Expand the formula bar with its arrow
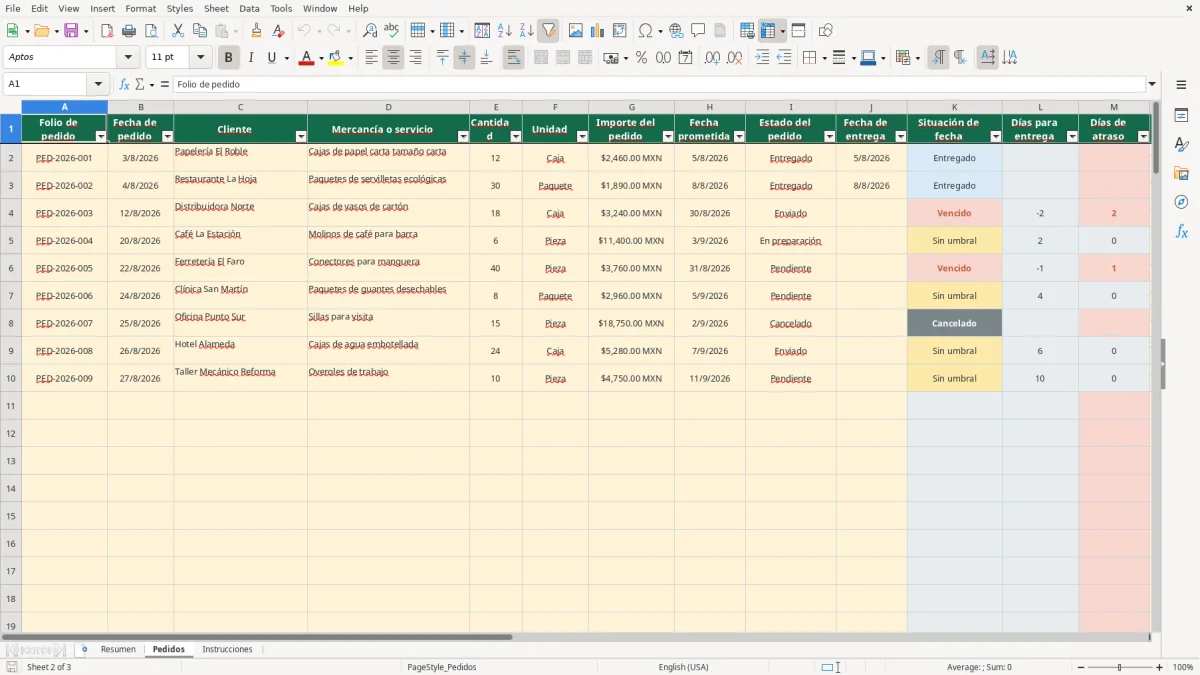This screenshot has width=1200, height=675. [x=1152, y=85]
